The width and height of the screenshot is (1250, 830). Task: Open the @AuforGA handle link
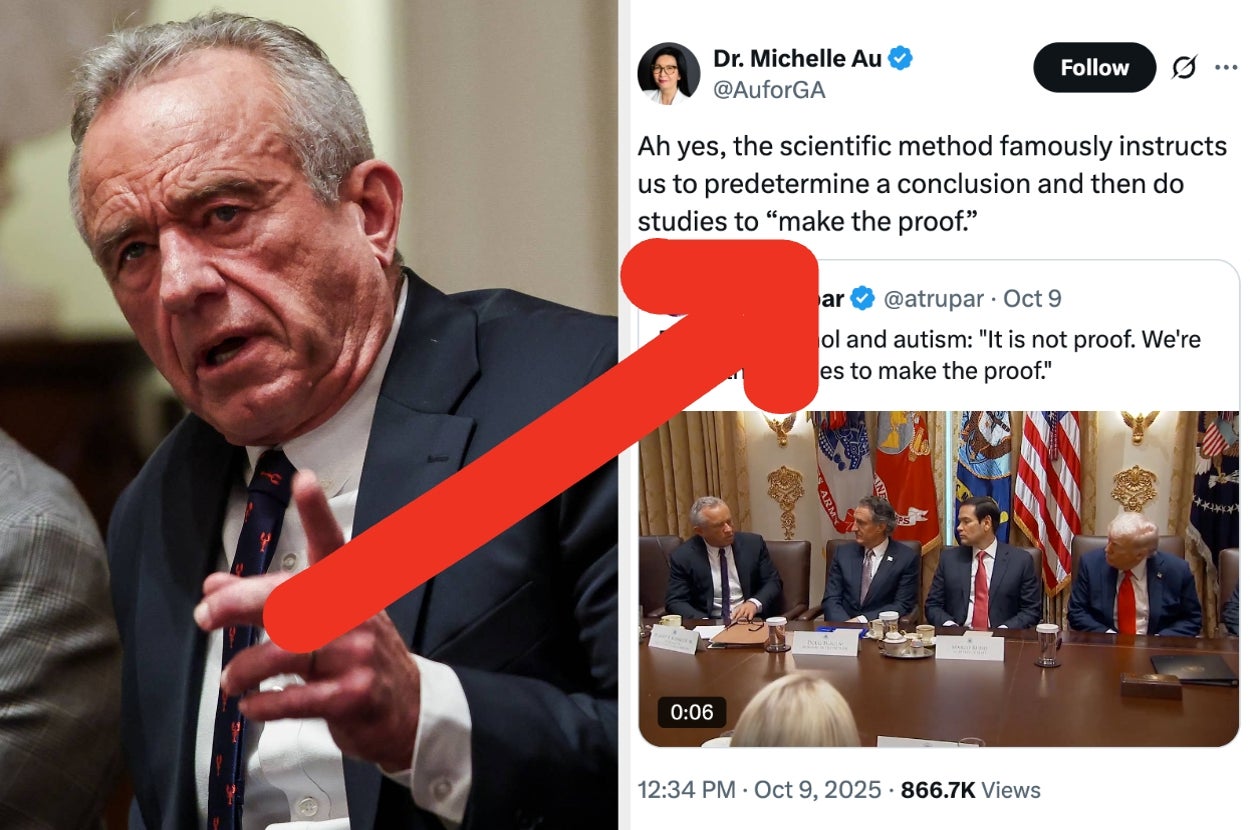(x=769, y=91)
